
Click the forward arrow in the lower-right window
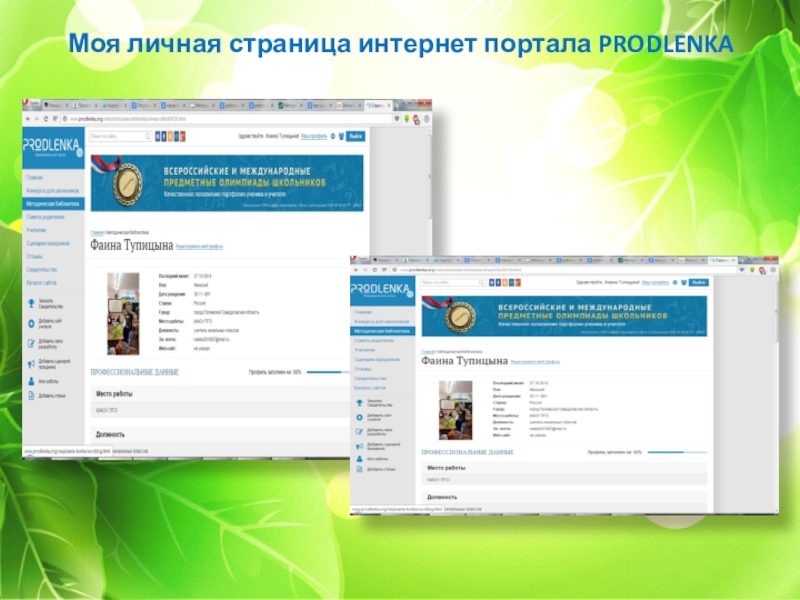(365, 270)
